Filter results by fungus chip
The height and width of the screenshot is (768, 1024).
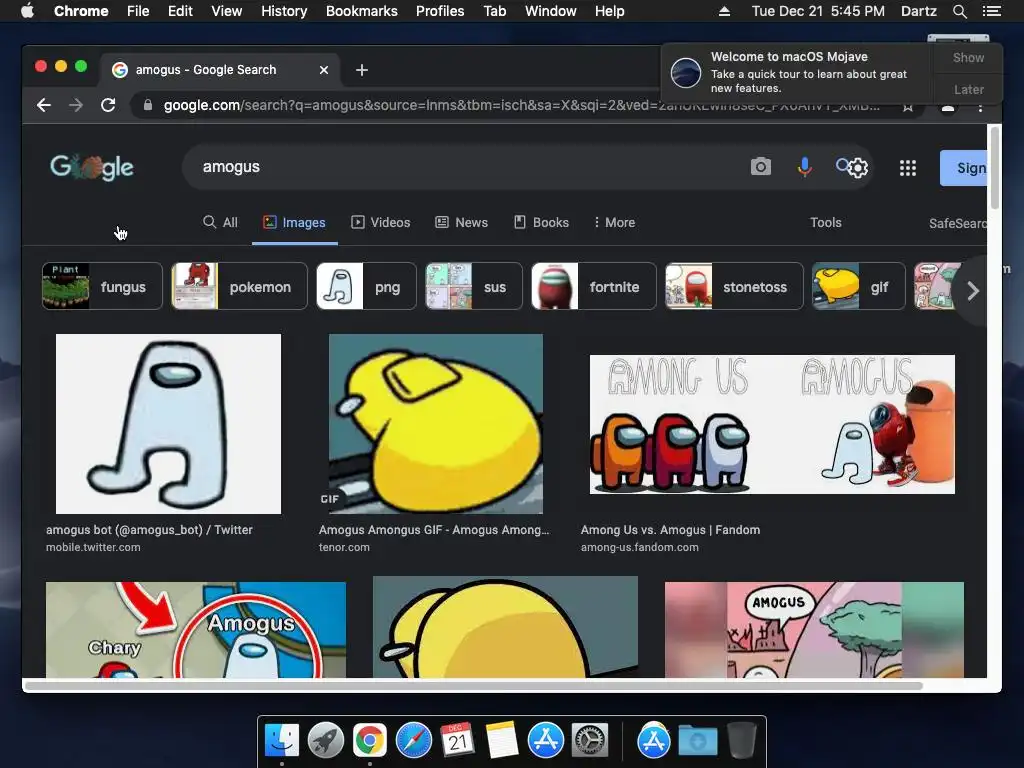(103, 286)
